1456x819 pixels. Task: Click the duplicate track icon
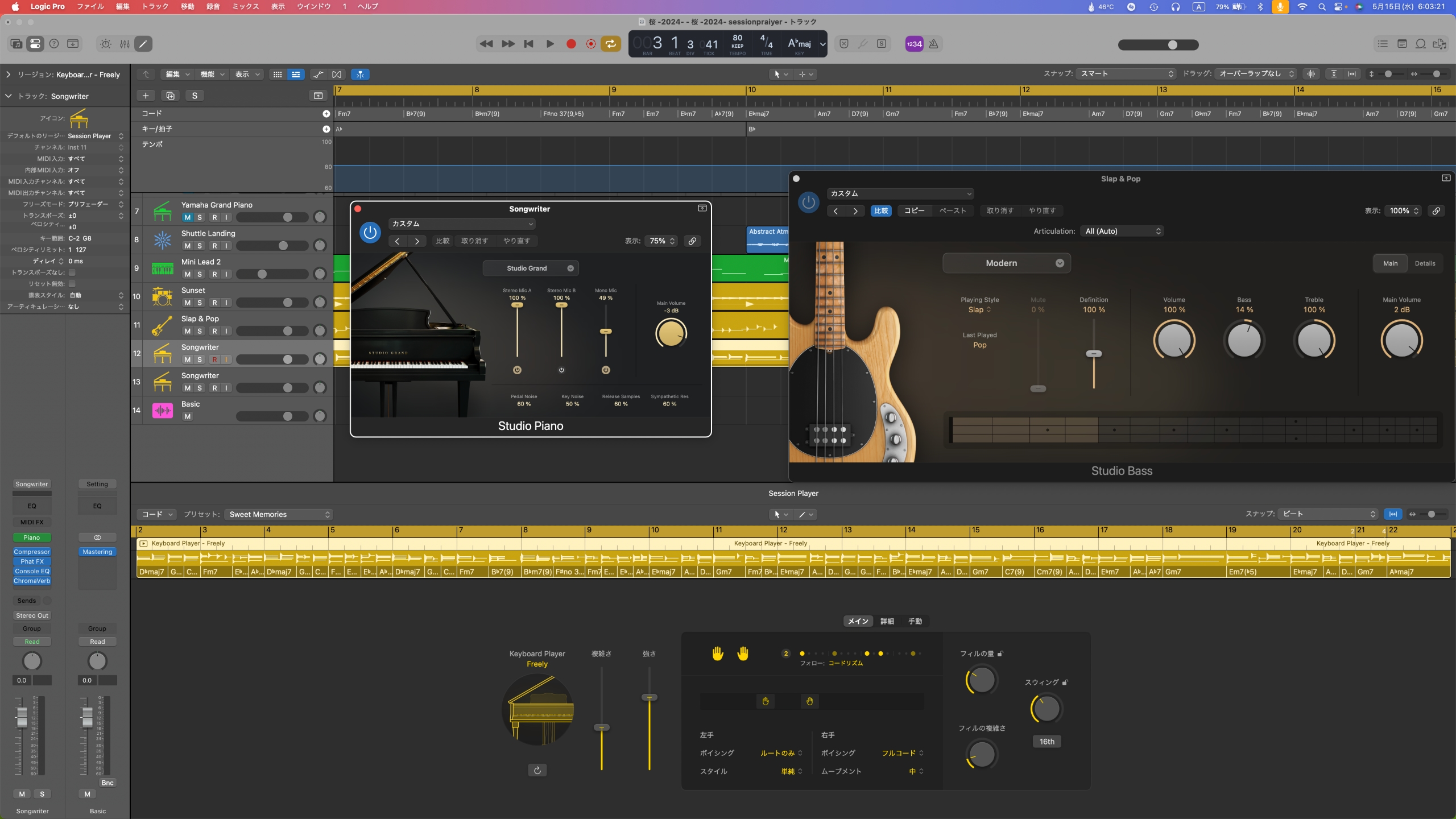[x=170, y=96]
